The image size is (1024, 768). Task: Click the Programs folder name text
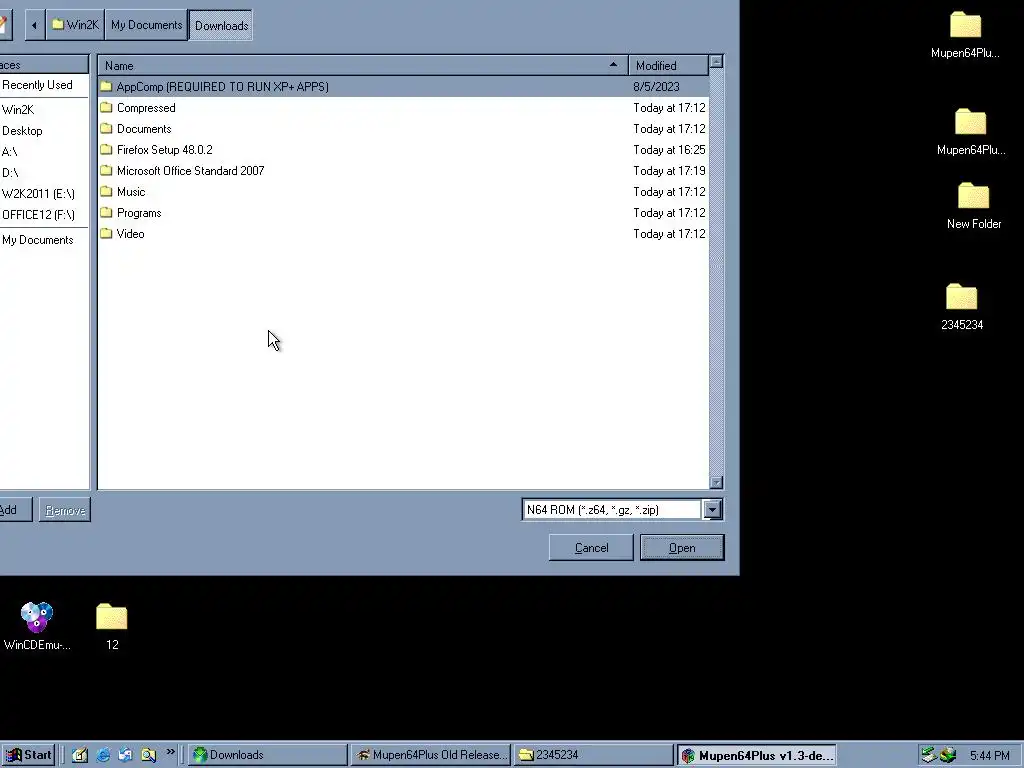139,213
